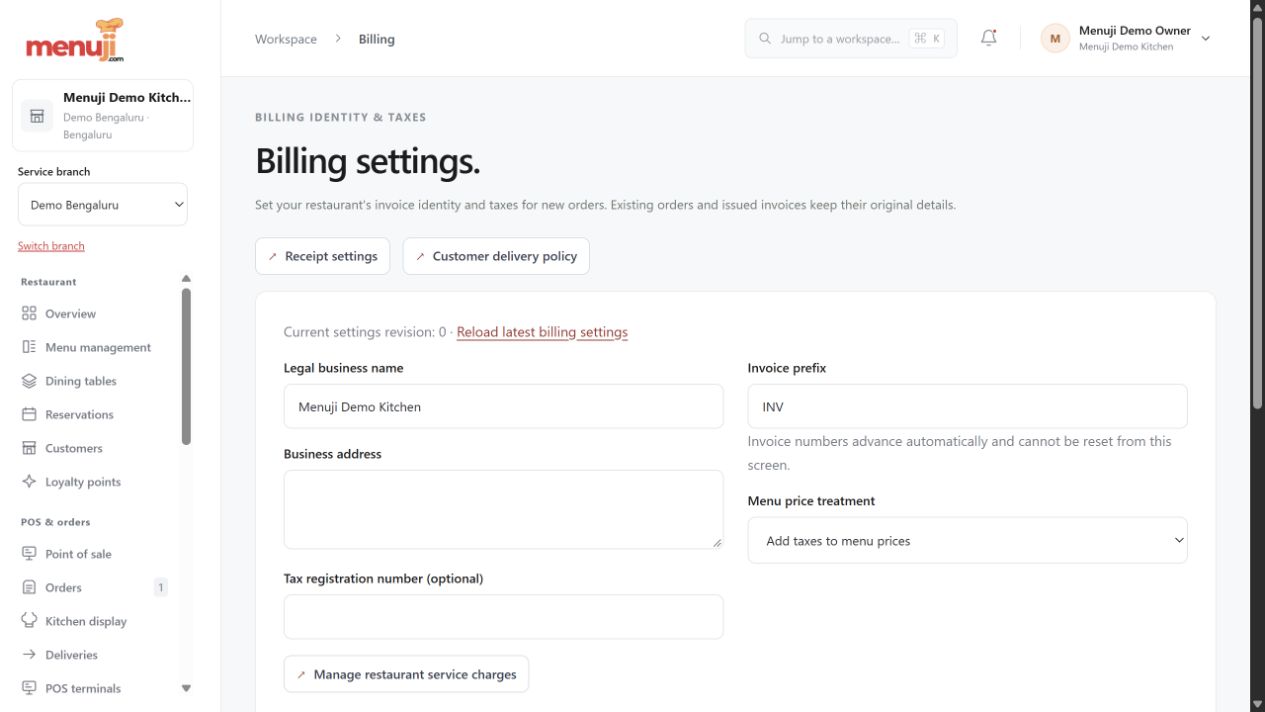
Task: Click the BILLING IDENTITY & TAXES label
Action: pyautogui.click(x=341, y=117)
